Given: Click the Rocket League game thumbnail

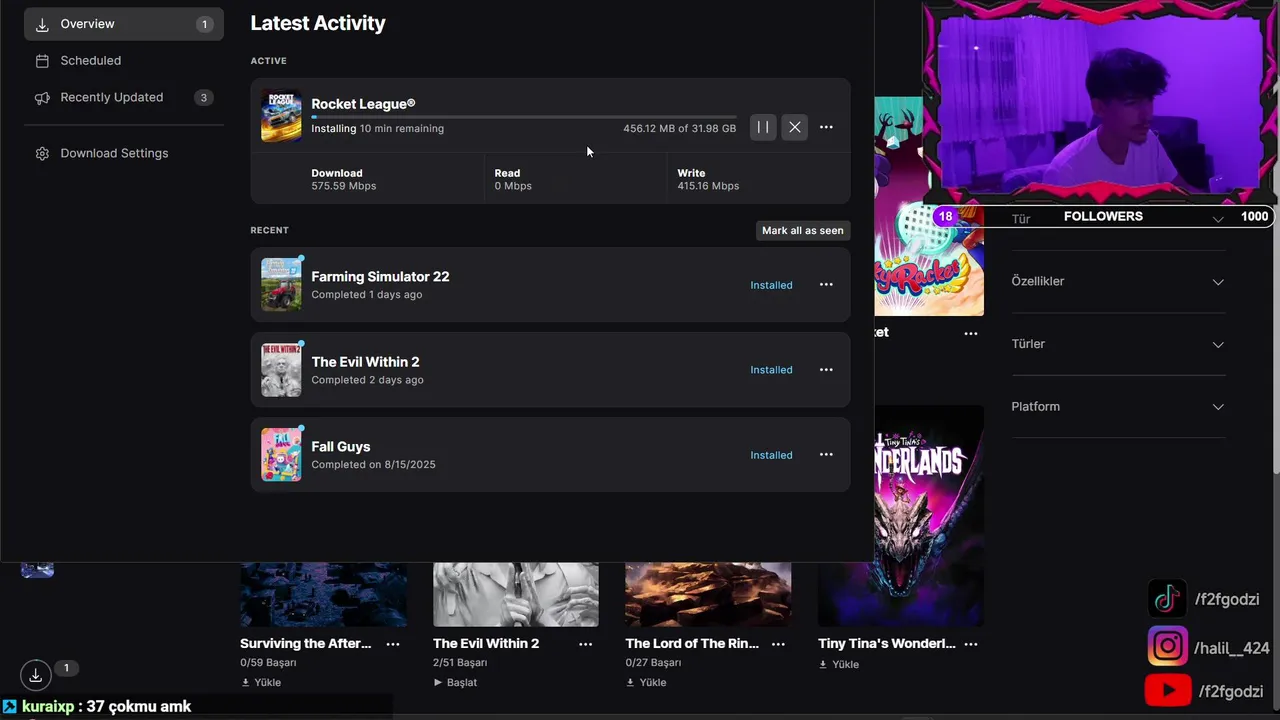Looking at the screenshot, I should tap(281, 115).
